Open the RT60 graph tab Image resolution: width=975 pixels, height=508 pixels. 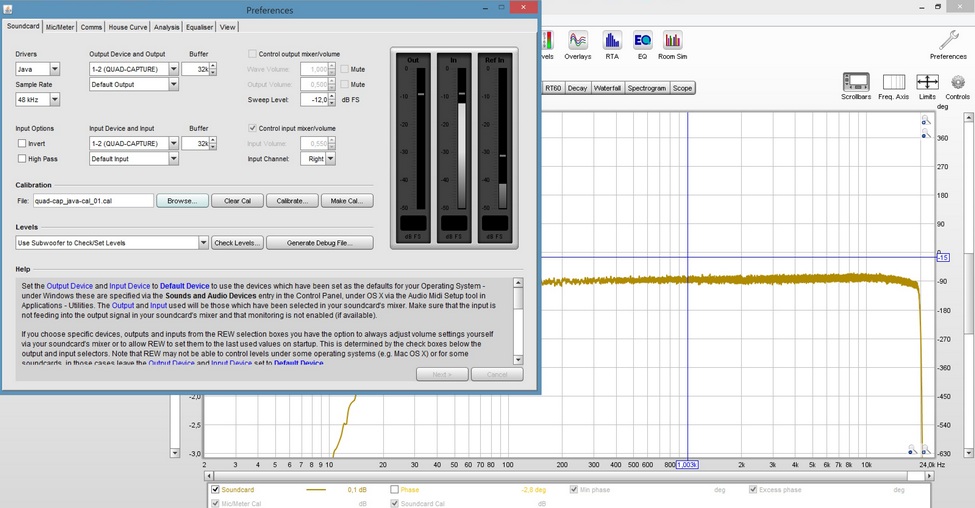pos(553,88)
